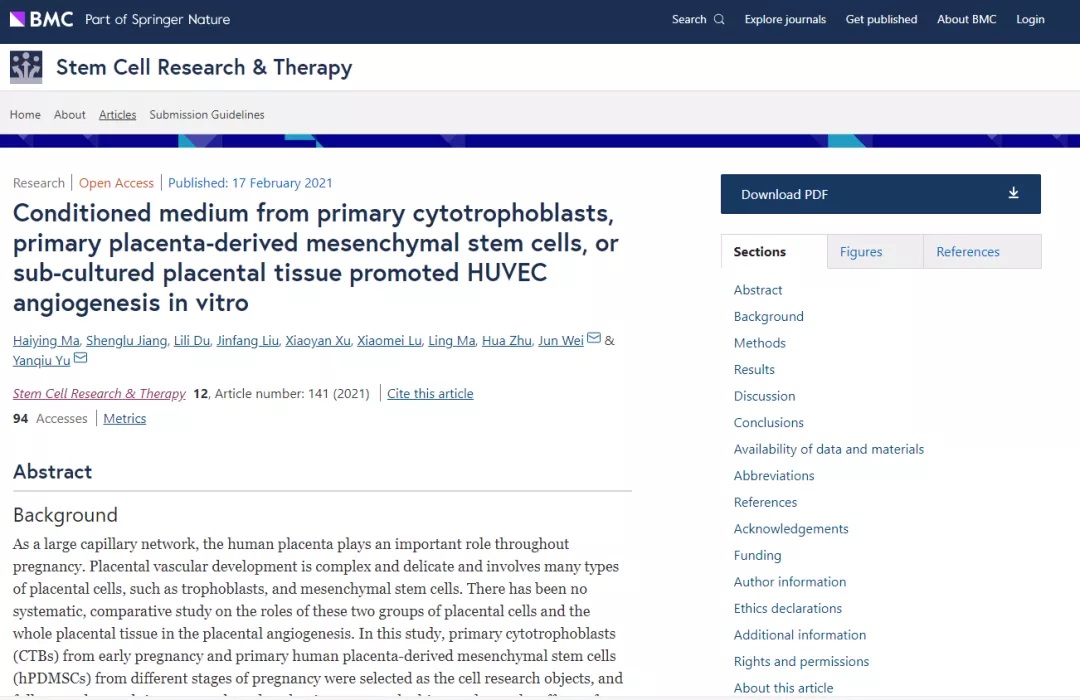
Task: Open search via magnifying glass icon
Action: tap(719, 19)
